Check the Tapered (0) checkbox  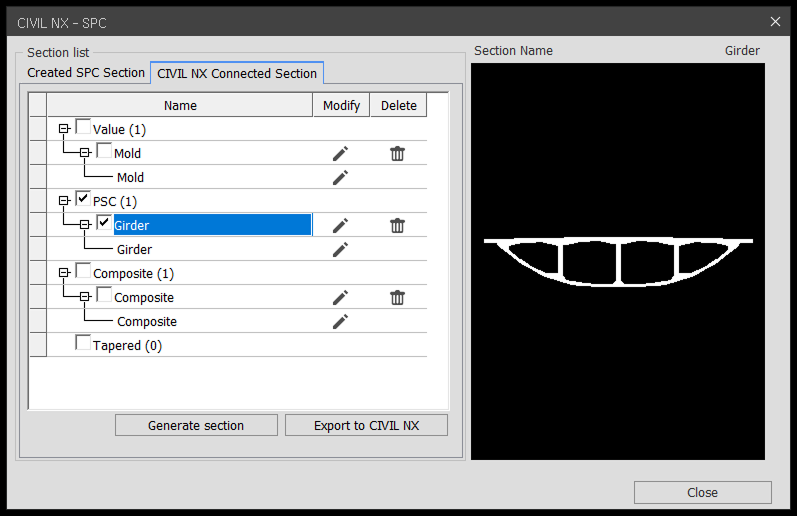coord(83,342)
